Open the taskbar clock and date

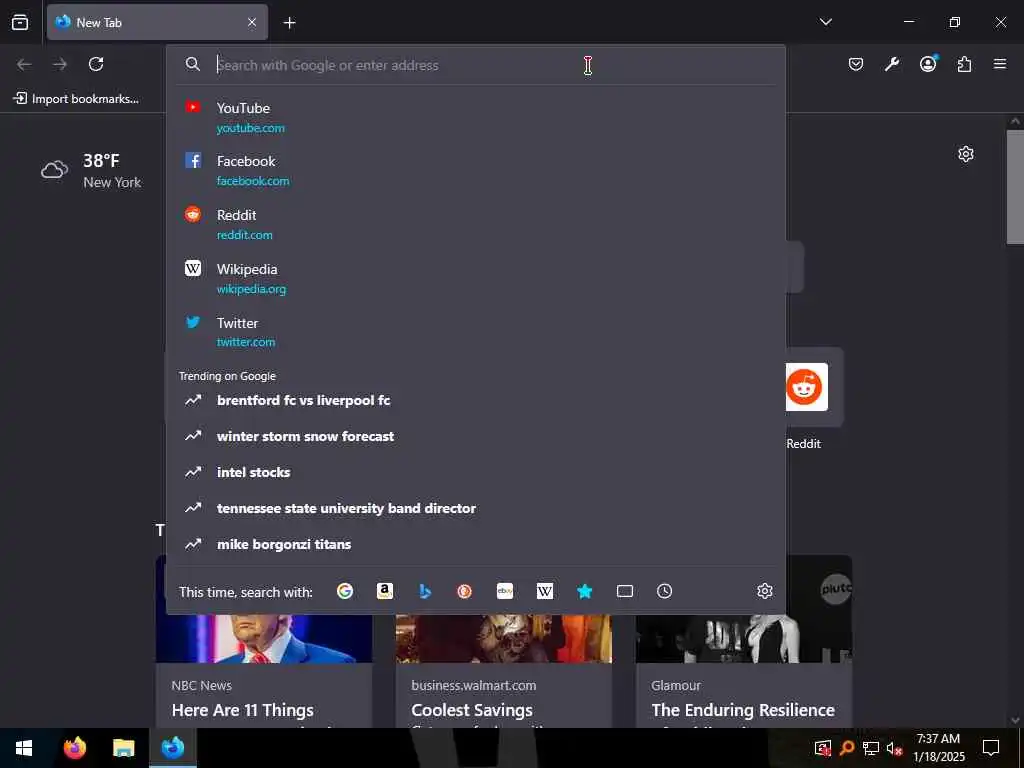coord(938,748)
